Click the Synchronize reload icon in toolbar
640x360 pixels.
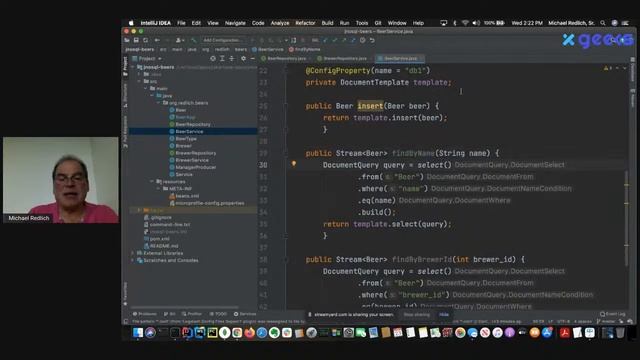[145, 40]
